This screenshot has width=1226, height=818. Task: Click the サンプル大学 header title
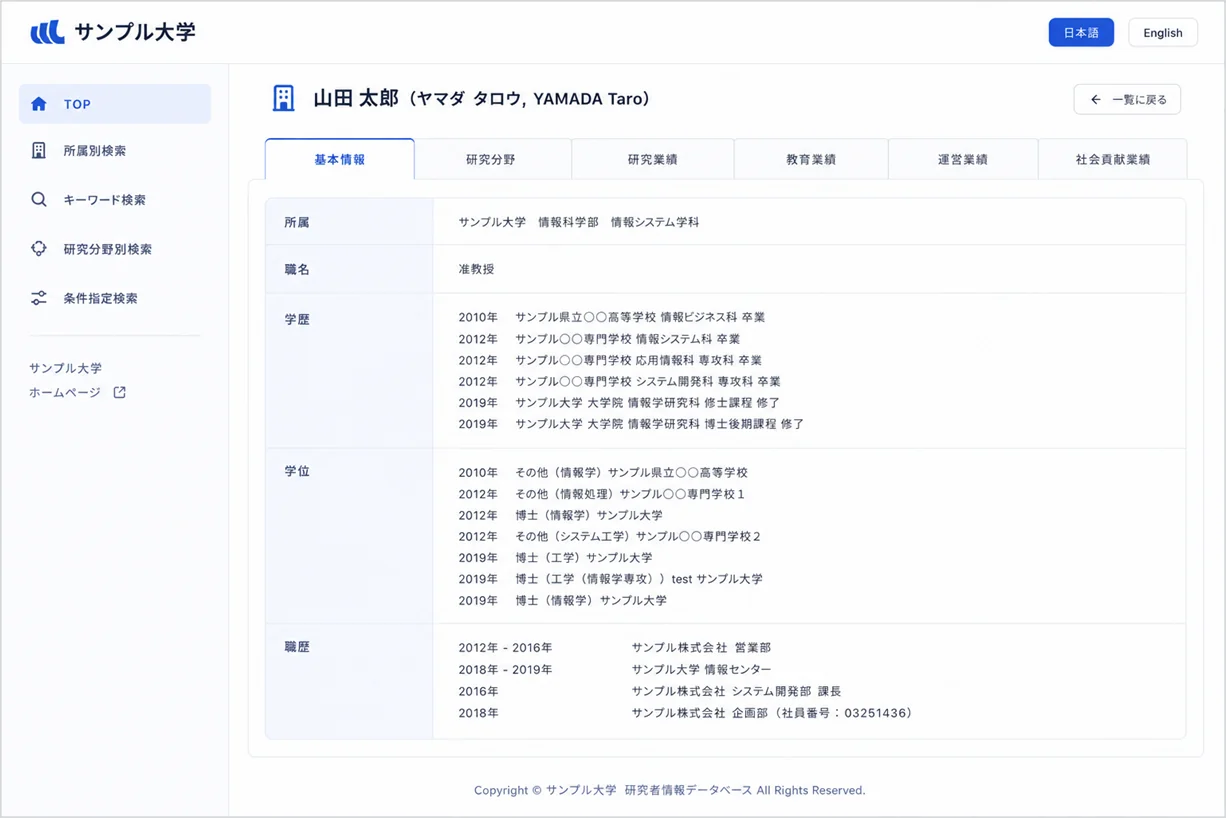coord(135,32)
